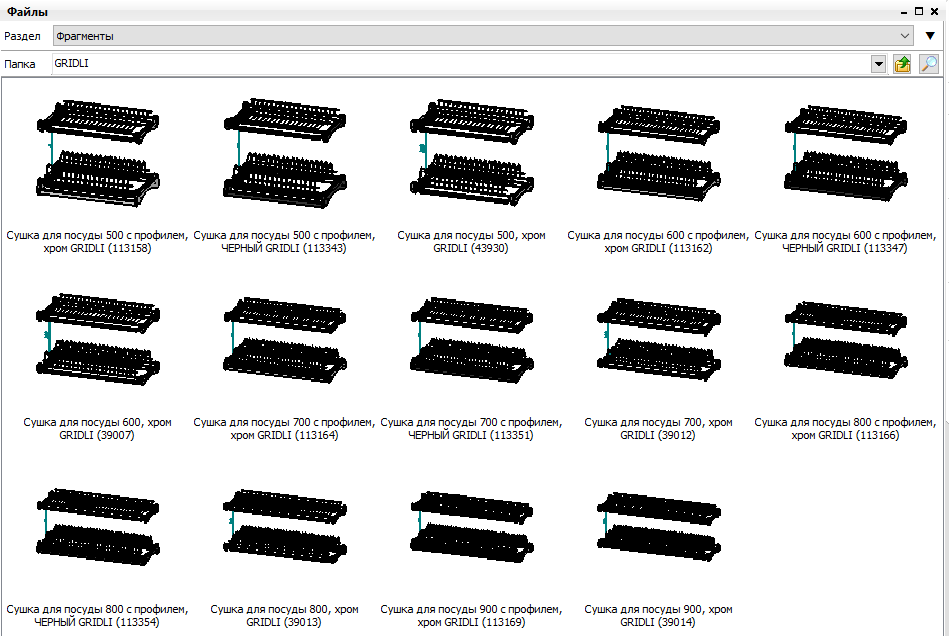Click the black triangle menu next to Раздел

tap(930, 36)
